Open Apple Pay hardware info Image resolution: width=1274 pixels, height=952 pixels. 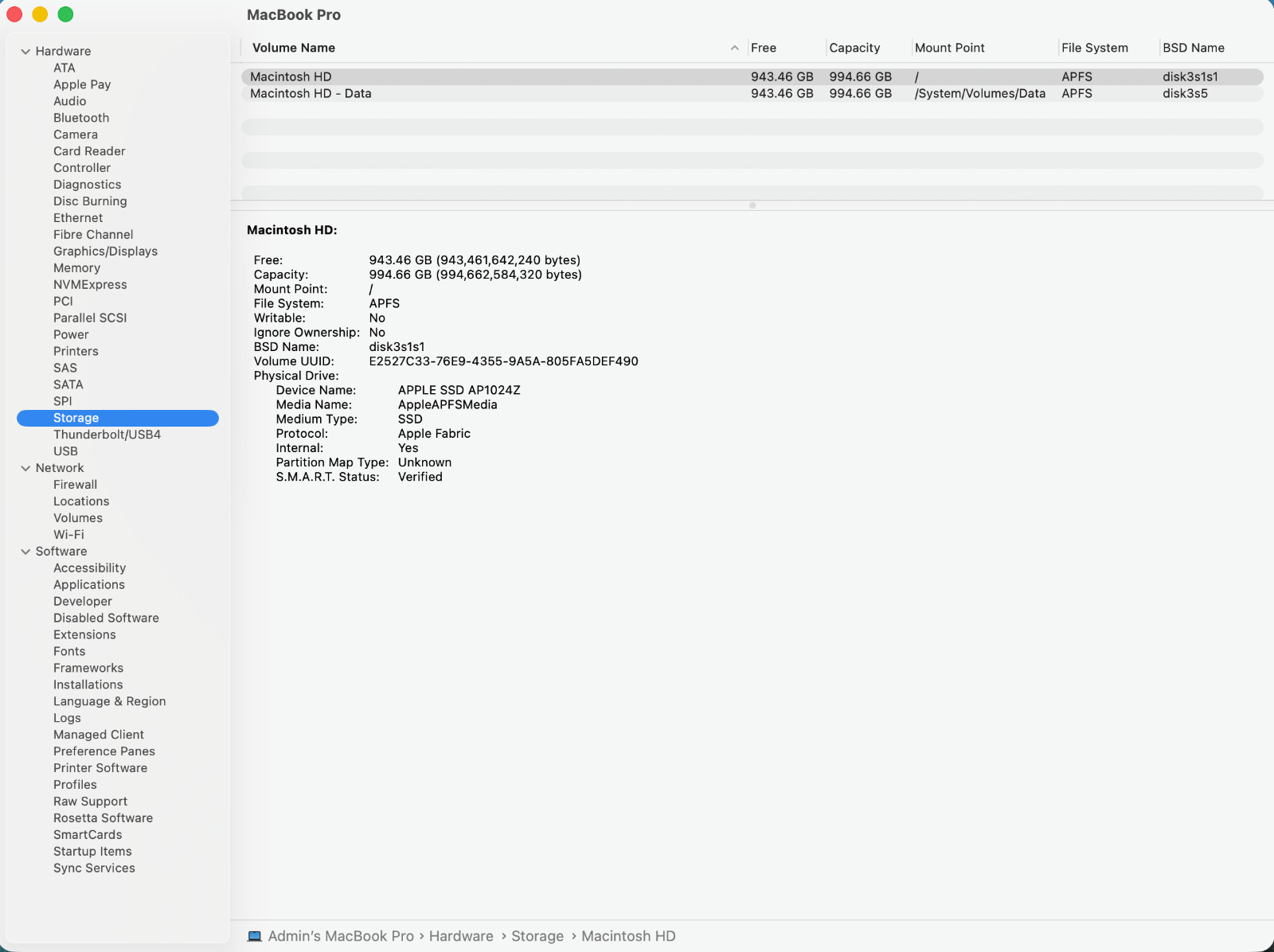tap(82, 85)
